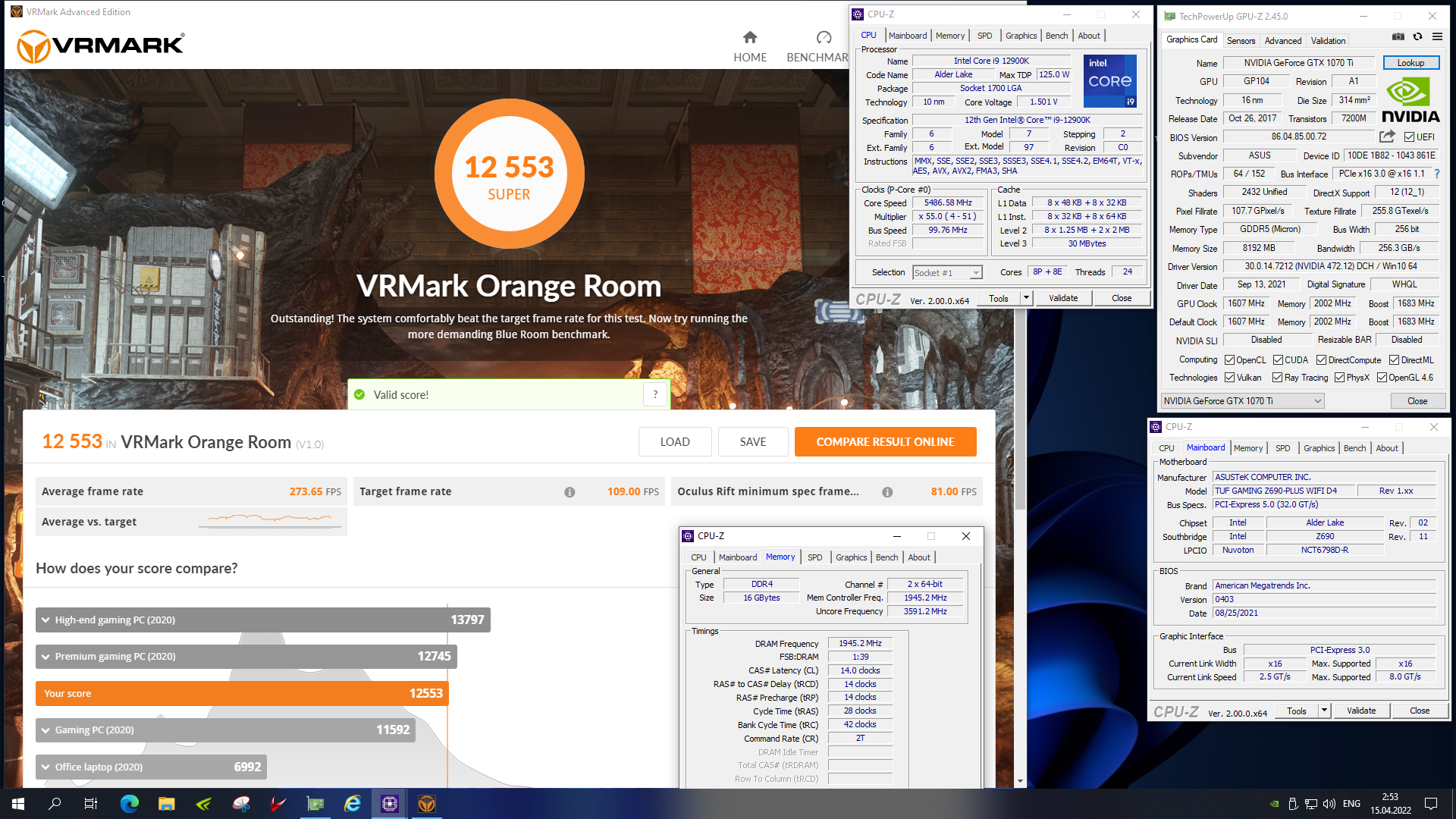The height and width of the screenshot is (819, 1456).
Task: Click Validate in Mainboard CPU-Z window
Action: click(1361, 711)
